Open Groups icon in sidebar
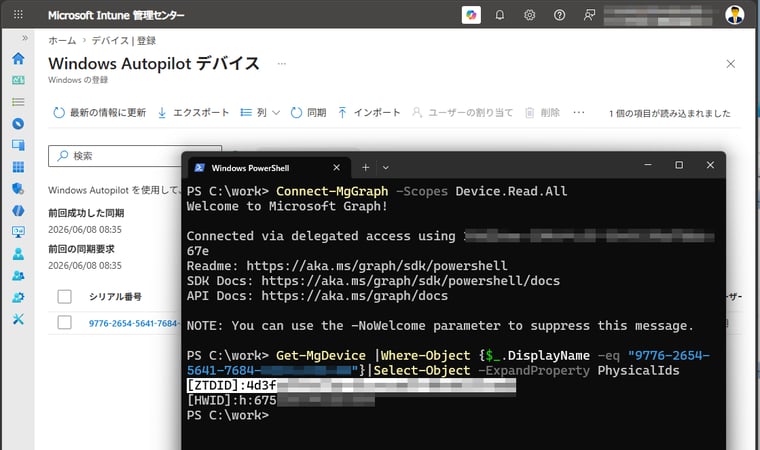This screenshot has width=760, height=450. (18, 275)
